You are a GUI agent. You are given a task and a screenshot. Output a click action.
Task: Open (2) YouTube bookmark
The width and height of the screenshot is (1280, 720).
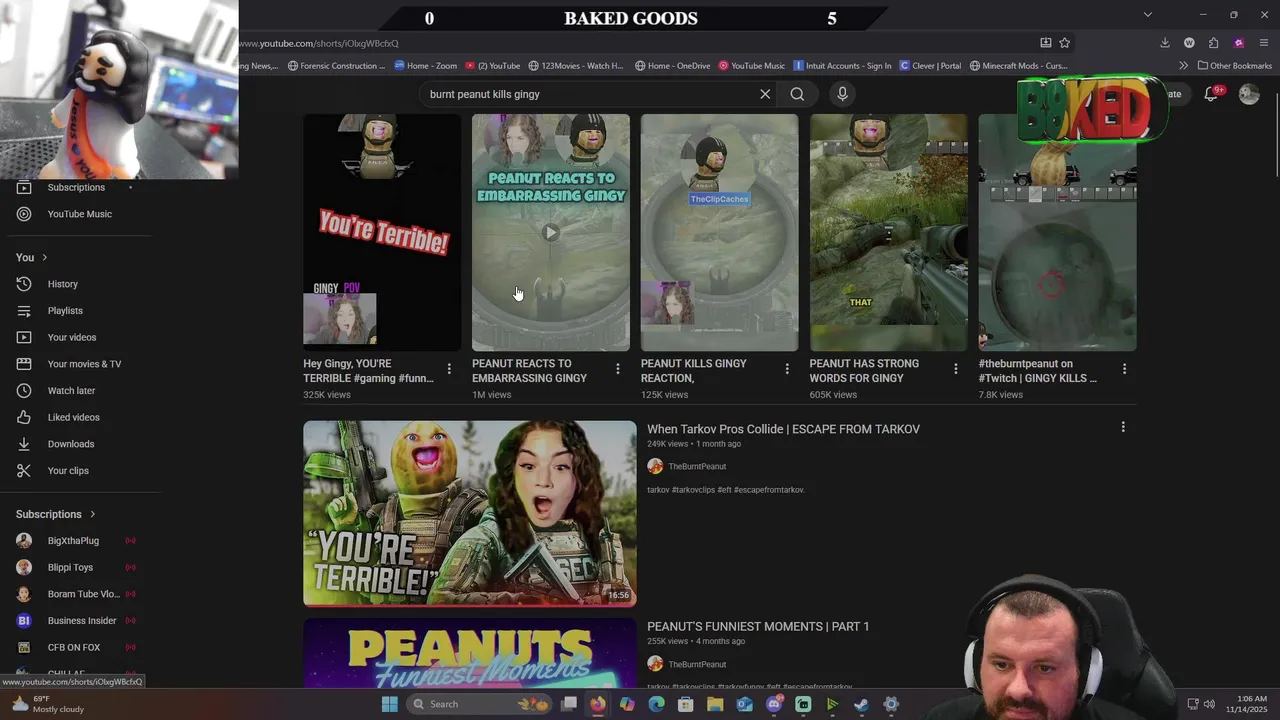click(x=493, y=66)
